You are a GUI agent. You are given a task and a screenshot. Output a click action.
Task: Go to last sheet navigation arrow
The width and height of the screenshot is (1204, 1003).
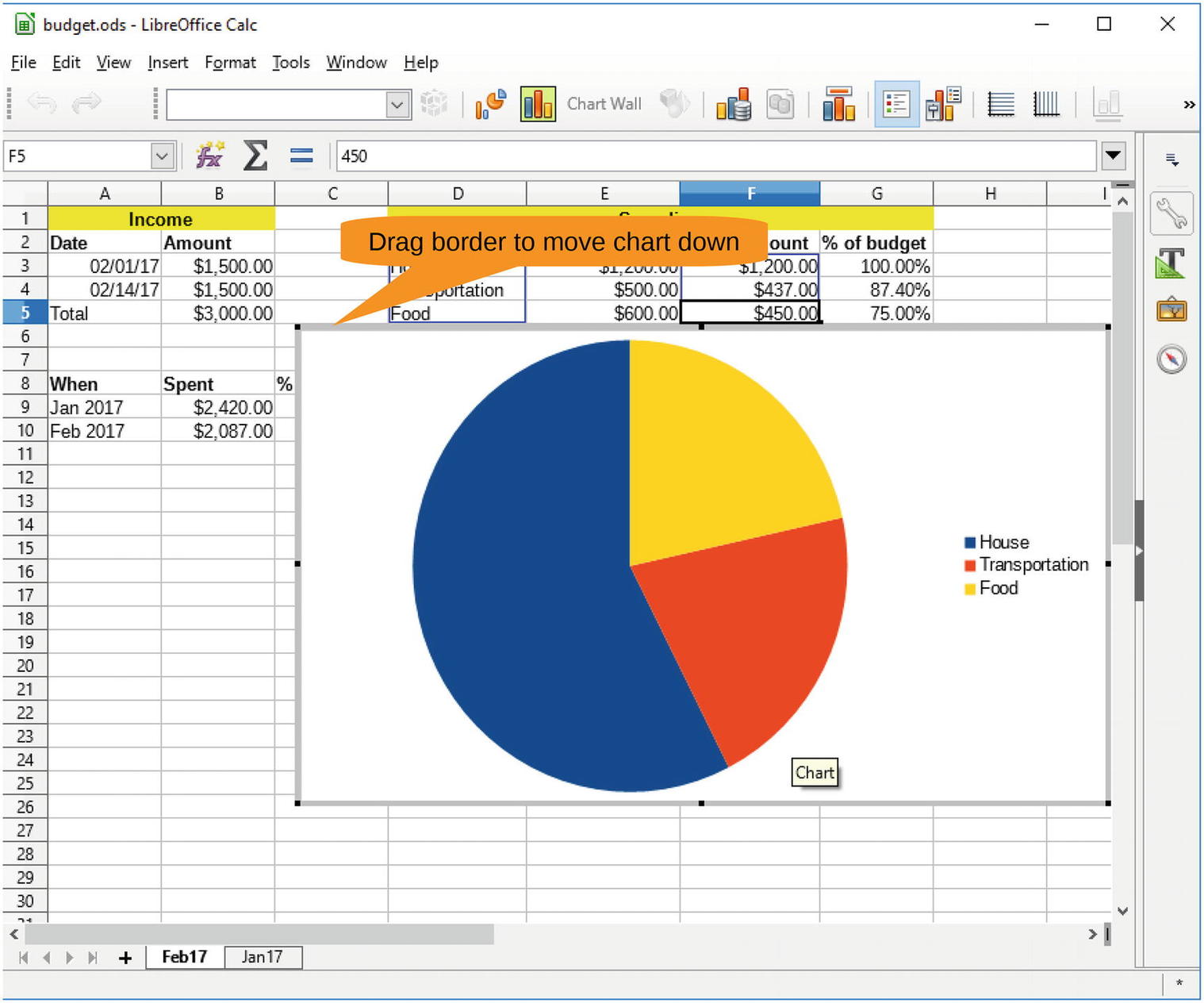[93, 958]
